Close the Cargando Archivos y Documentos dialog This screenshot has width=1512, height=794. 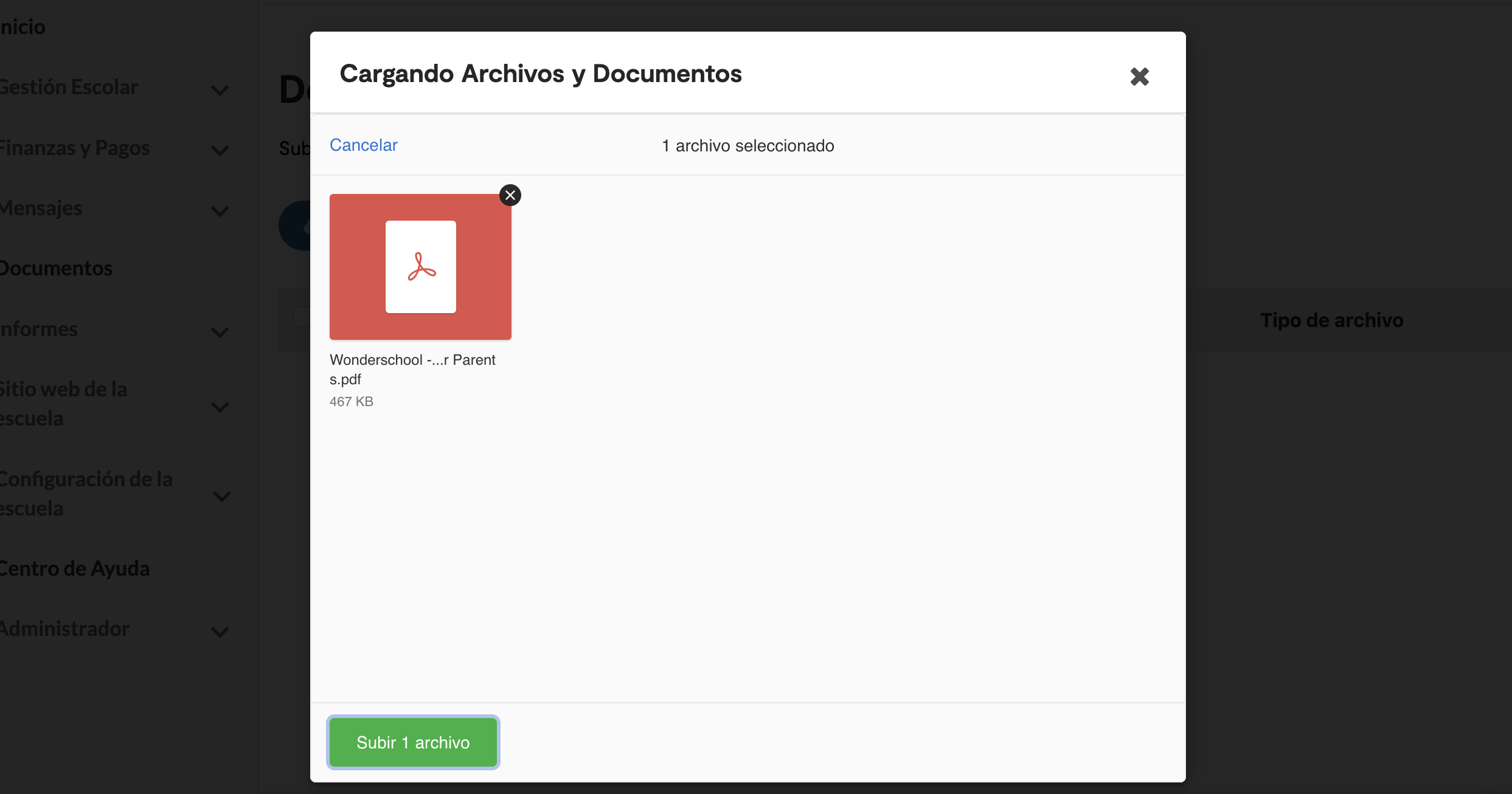1139,77
